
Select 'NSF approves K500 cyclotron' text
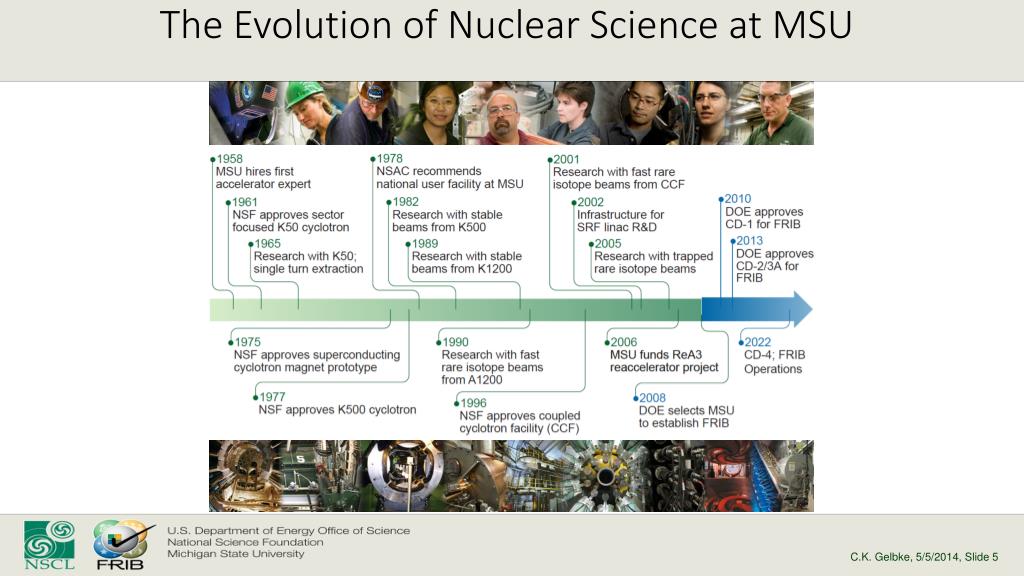(x=337, y=410)
